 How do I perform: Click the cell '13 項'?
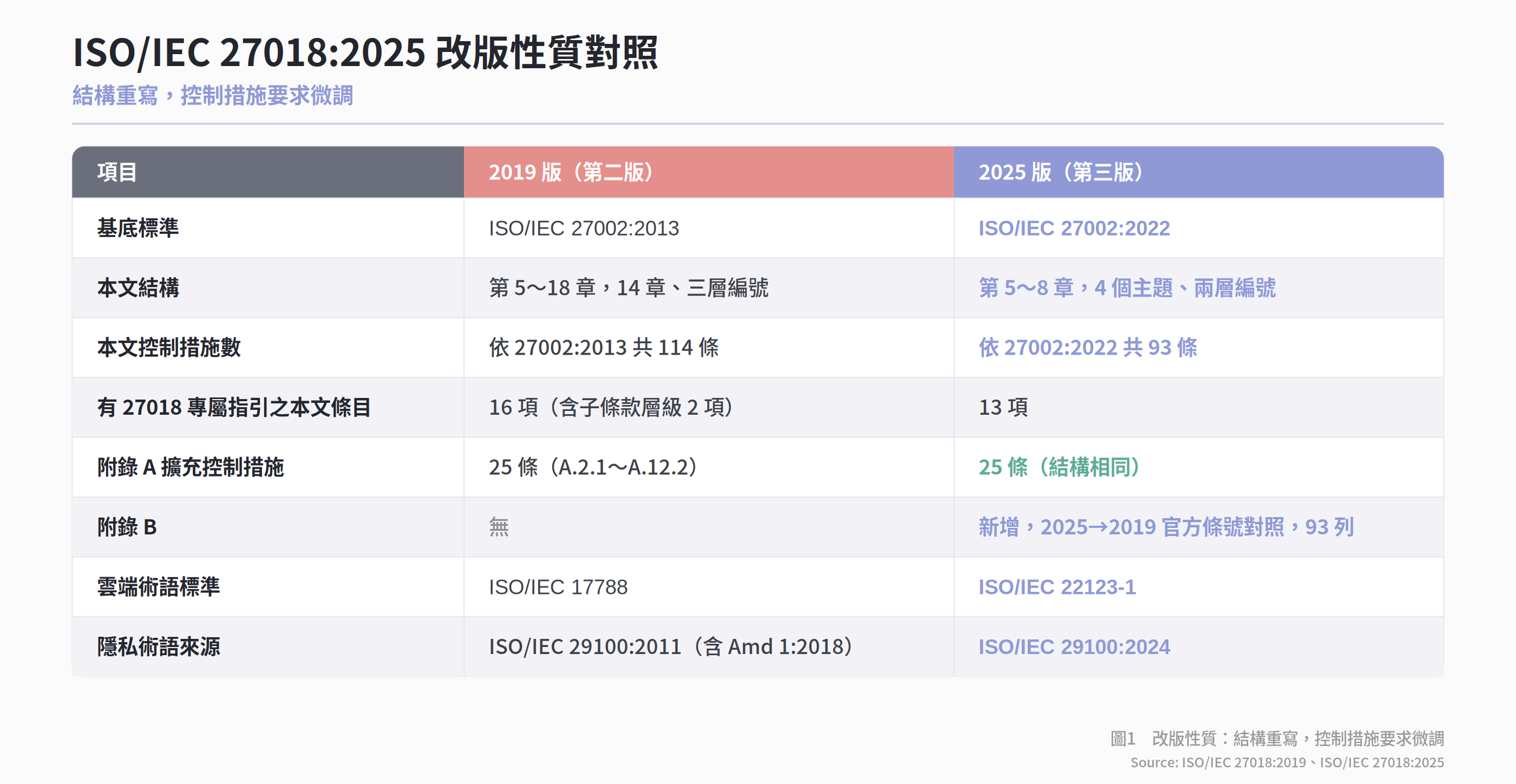[x=1003, y=407]
